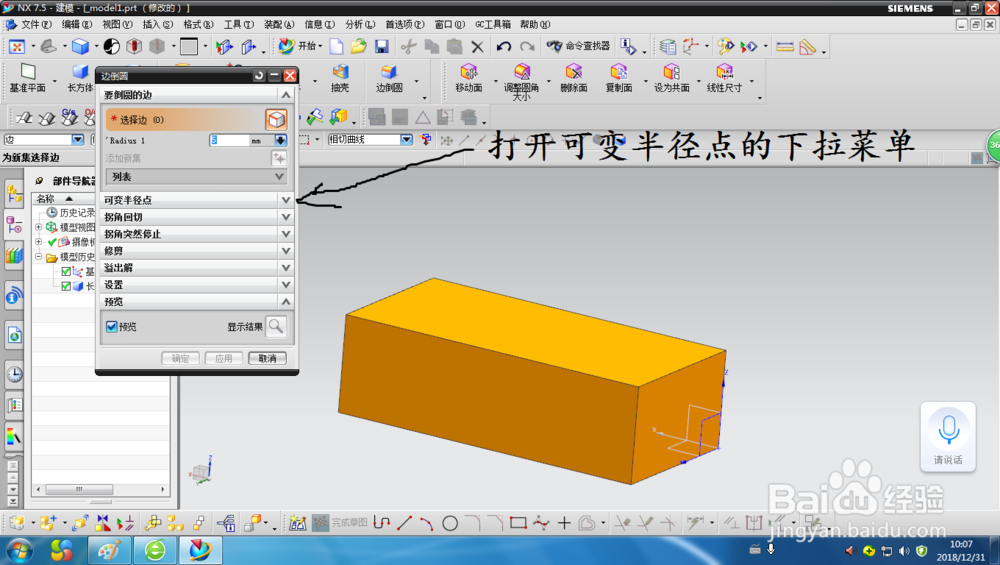Select the Delete Face (删除面) tool
1000x565 pixels.
tap(574, 78)
